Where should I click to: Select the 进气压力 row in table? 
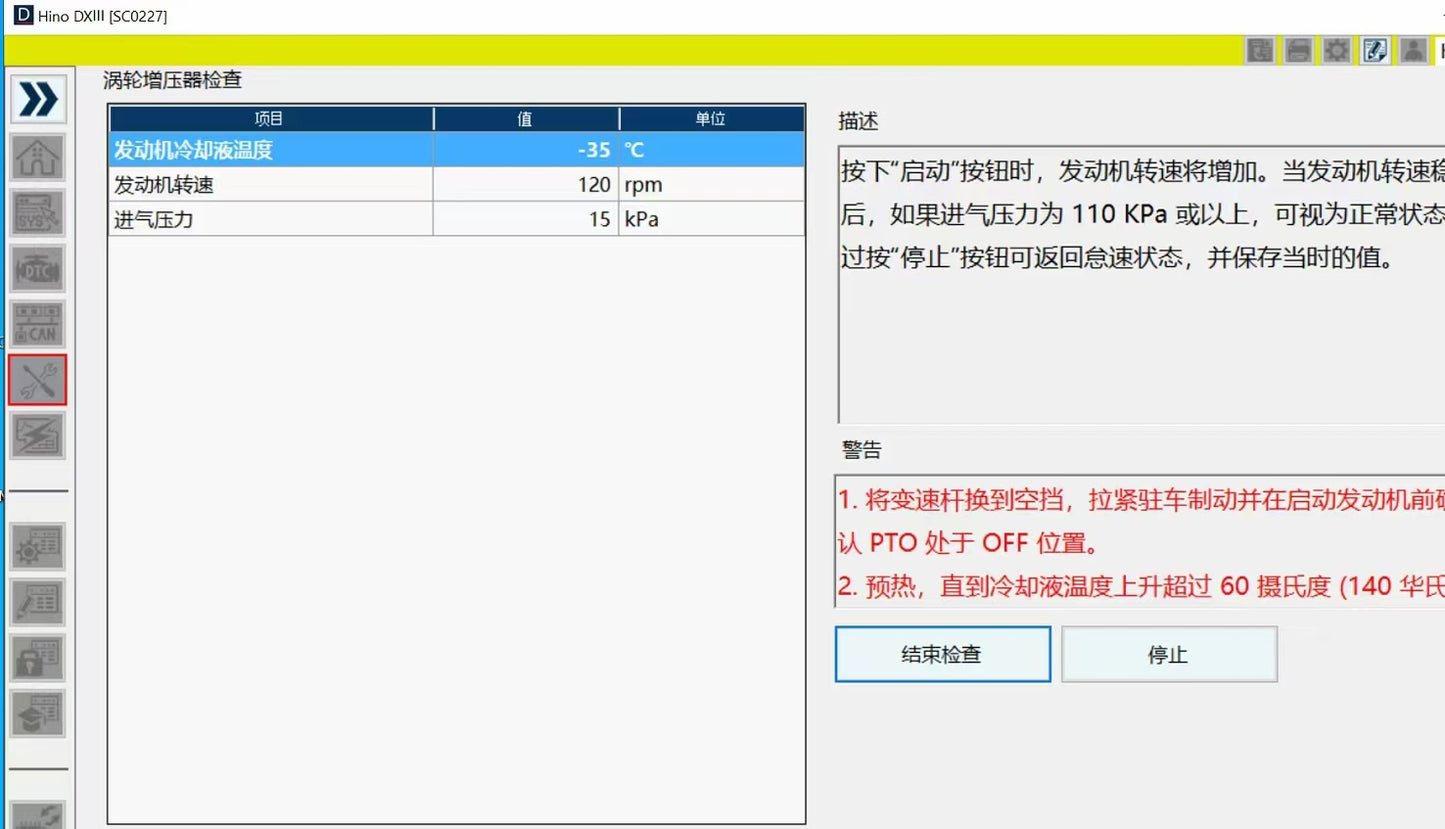coord(270,219)
